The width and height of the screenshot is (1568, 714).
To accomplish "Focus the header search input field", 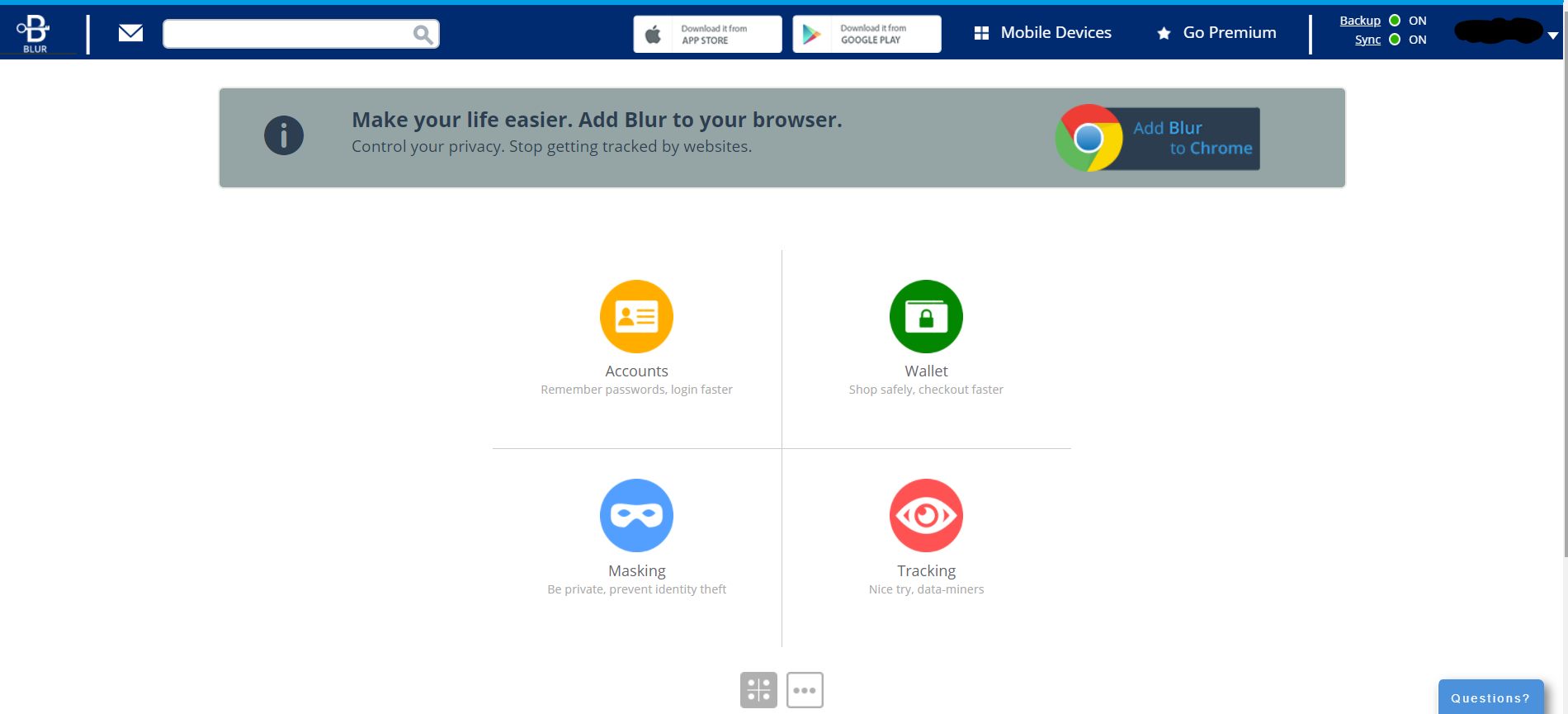I will (289, 34).
